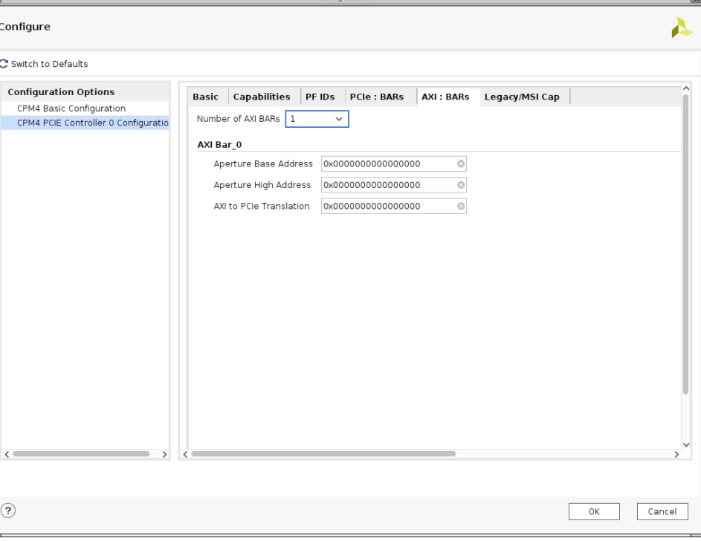Click the AXI Bar_0 section heading

coord(220,145)
